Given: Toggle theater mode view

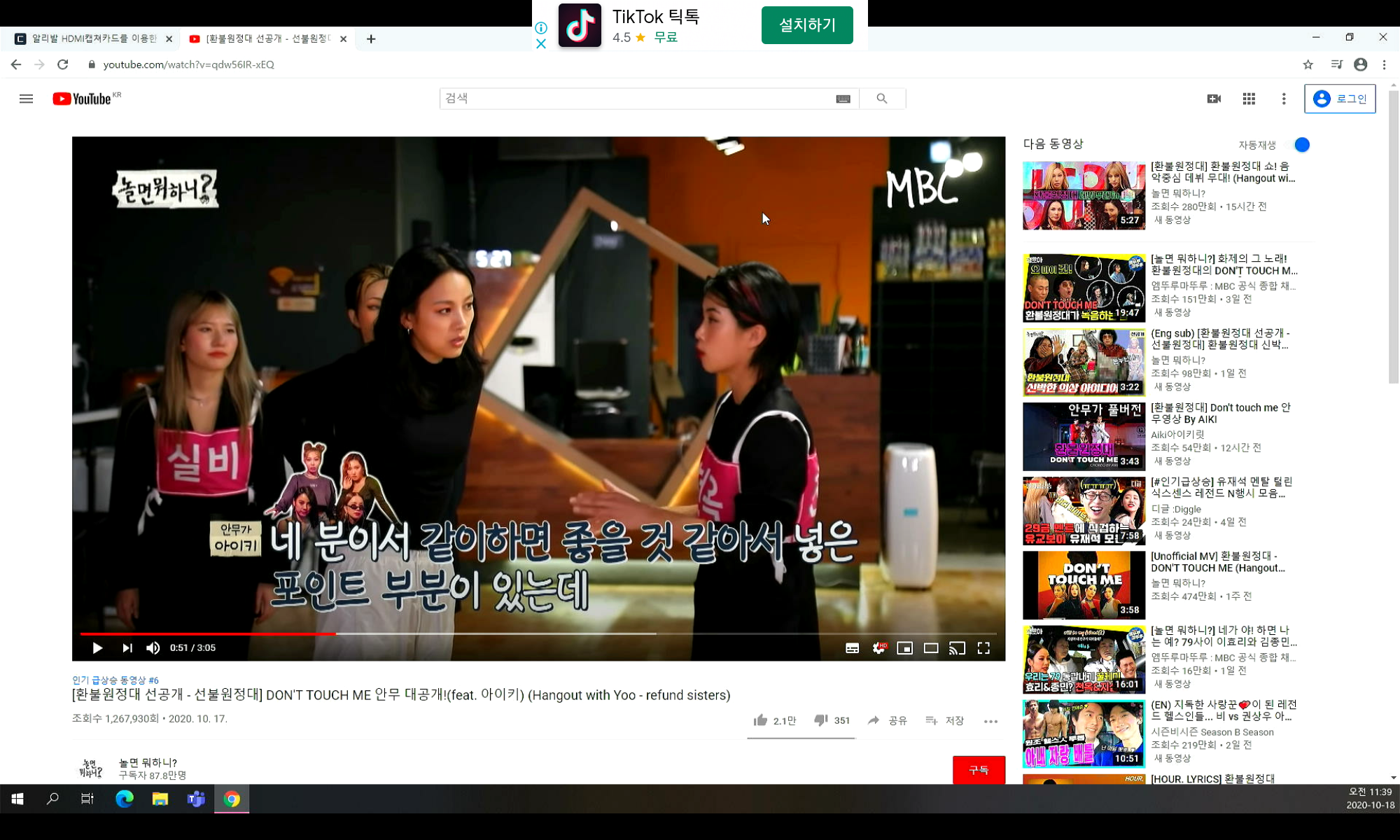Looking at the screenshot, I should (931, 648).
